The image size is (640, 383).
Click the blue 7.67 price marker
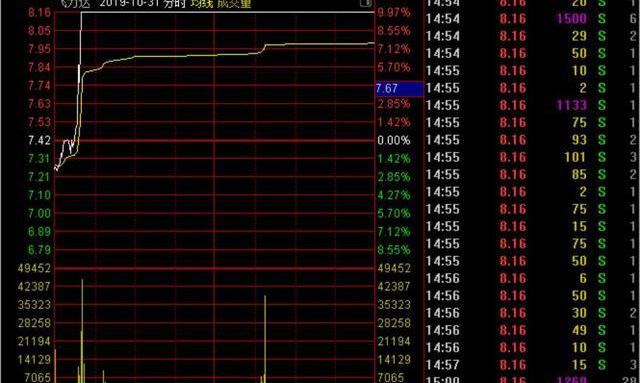tap(399, 89)
